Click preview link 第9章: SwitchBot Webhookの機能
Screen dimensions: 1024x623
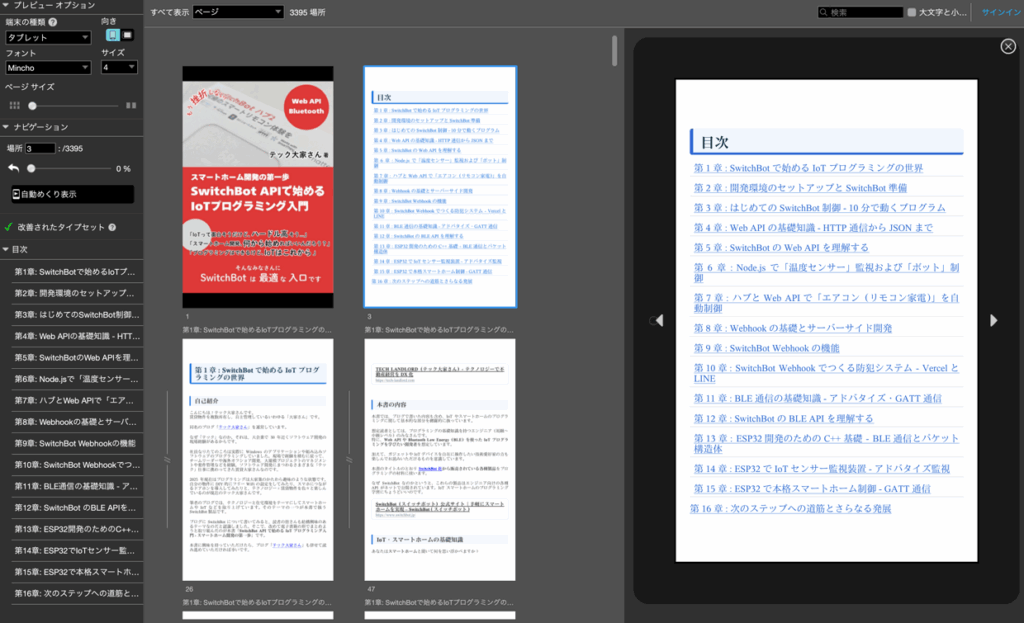pos(766,349)
